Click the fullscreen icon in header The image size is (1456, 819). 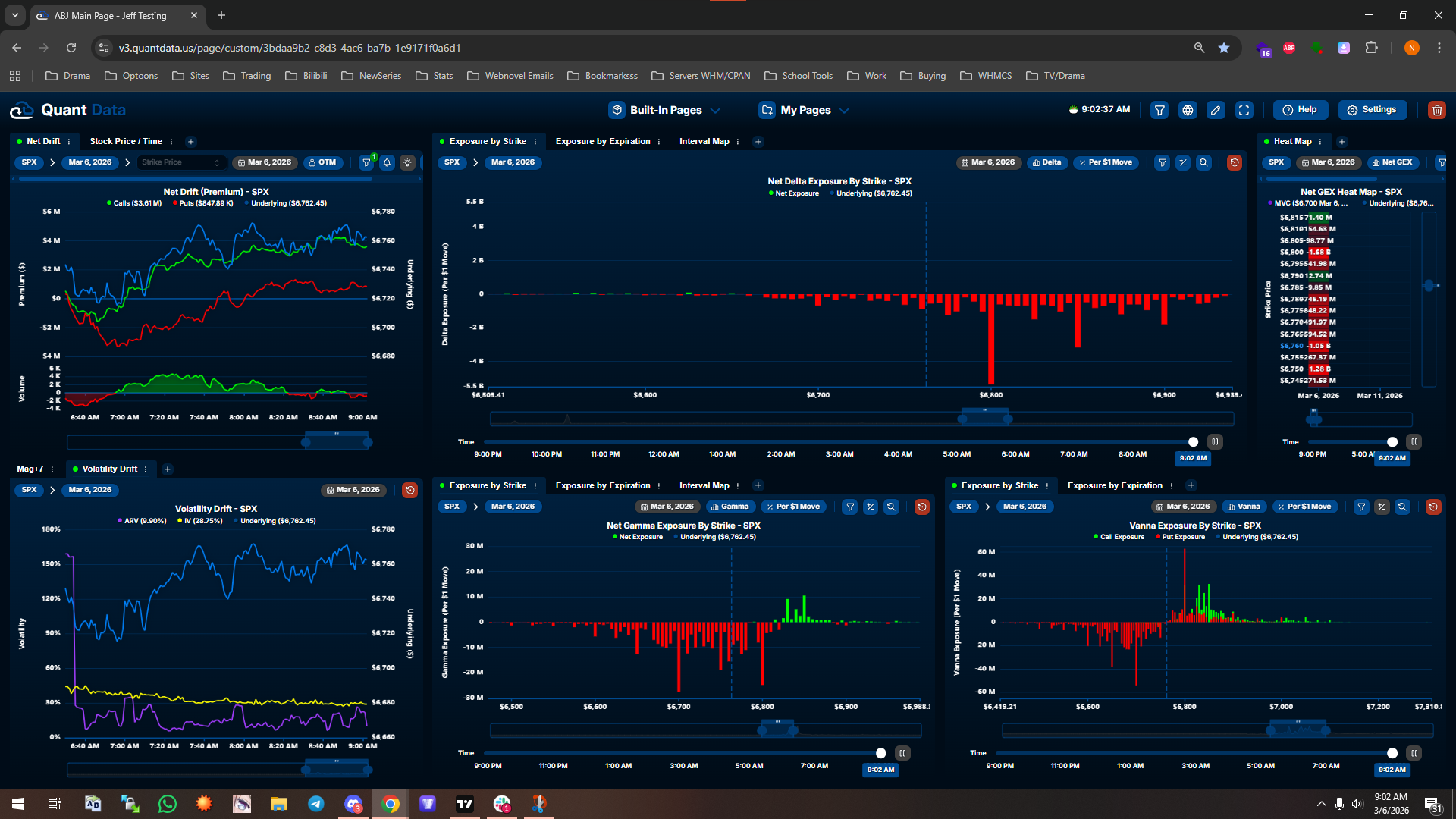click(x=1244, y=111)
